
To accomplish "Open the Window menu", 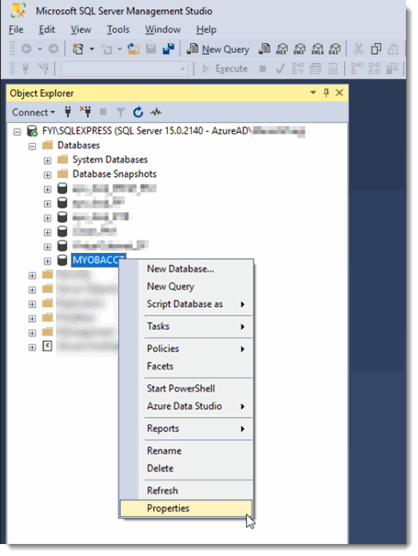I will tap(163, 29).
